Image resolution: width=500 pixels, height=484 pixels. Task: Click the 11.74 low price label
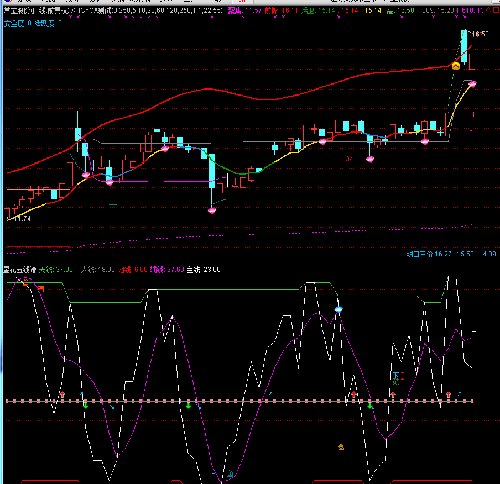tap(21, 219)
